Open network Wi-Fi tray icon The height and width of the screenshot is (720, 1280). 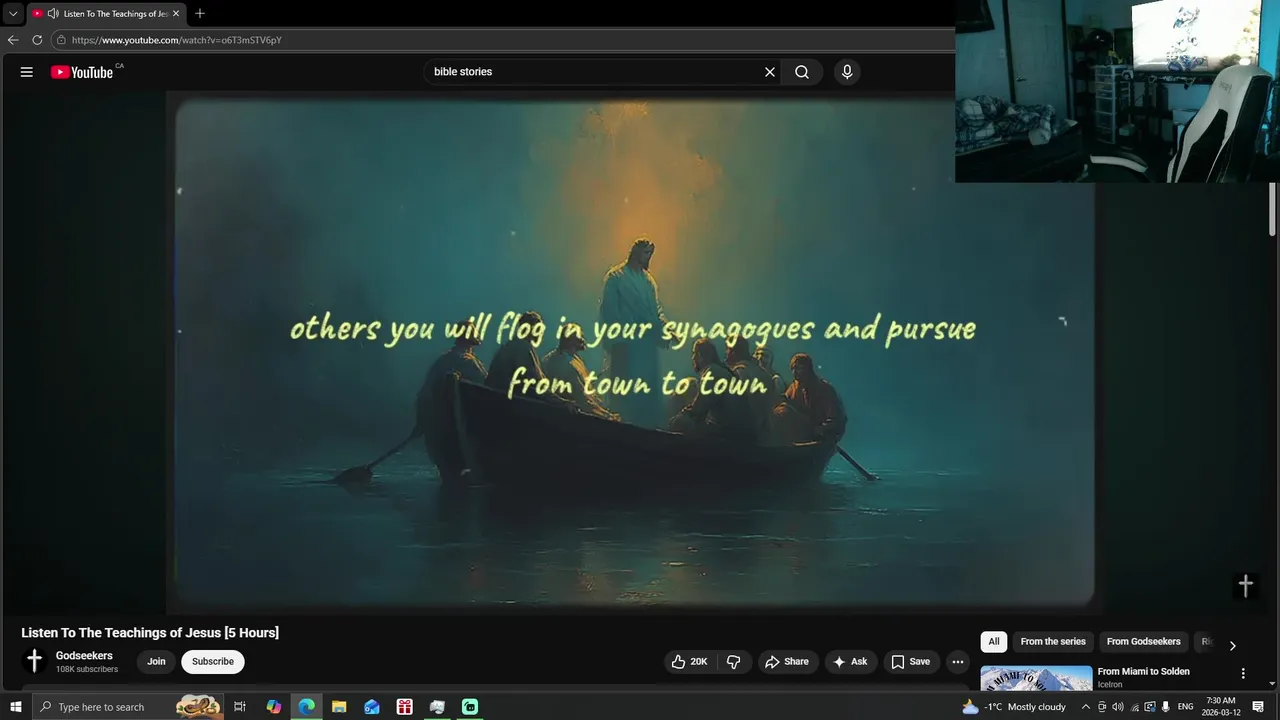click(1134, 707)
